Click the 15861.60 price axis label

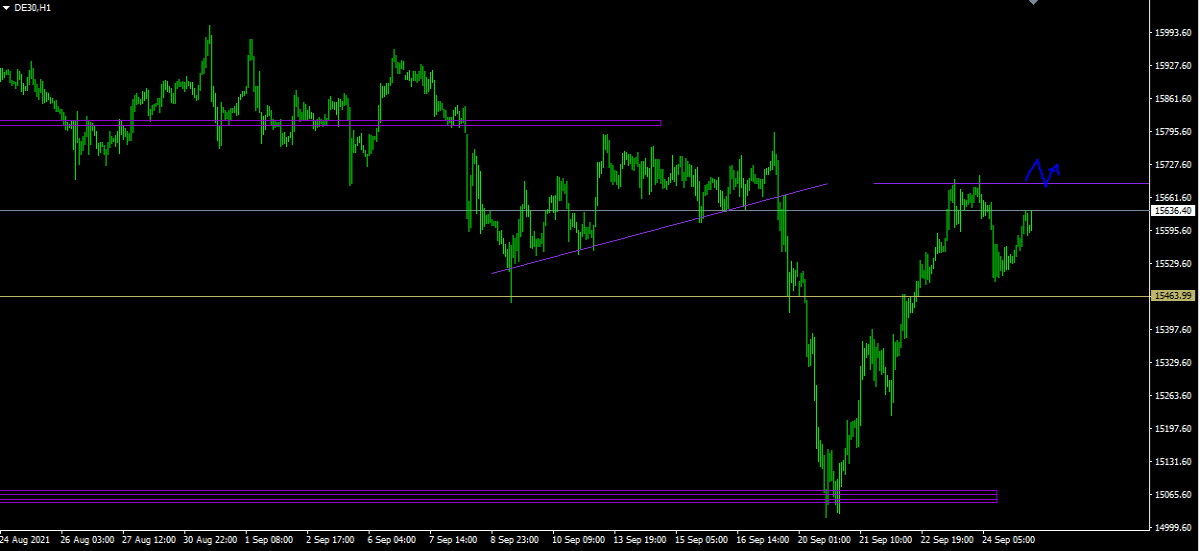tap(1172, 99)
